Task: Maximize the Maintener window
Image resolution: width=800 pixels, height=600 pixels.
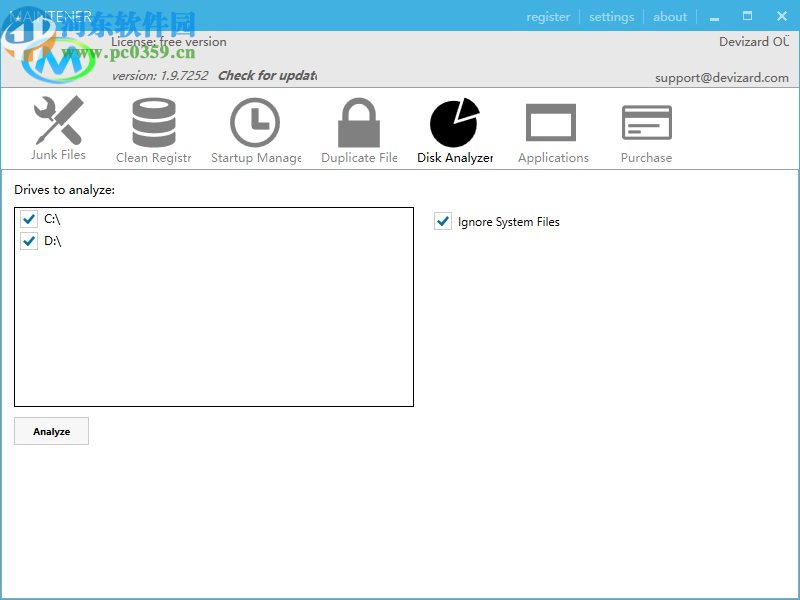Action: point(747,16)
